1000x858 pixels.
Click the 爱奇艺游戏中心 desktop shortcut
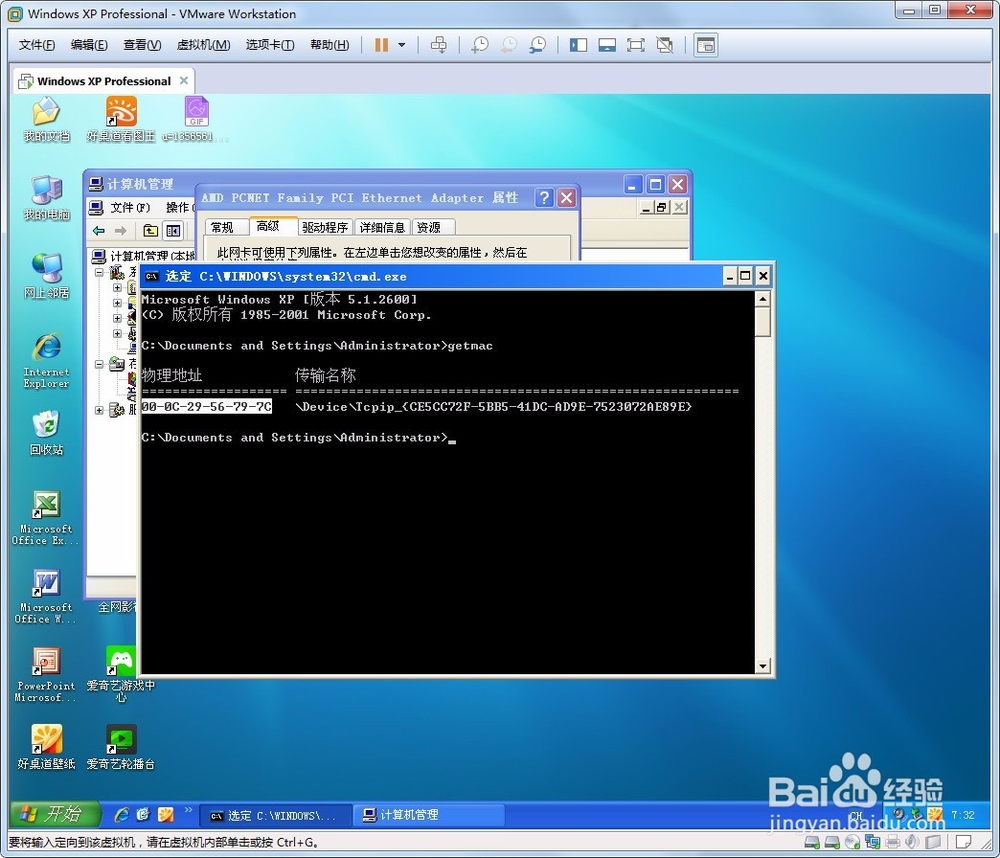click(x=121, y=675)
